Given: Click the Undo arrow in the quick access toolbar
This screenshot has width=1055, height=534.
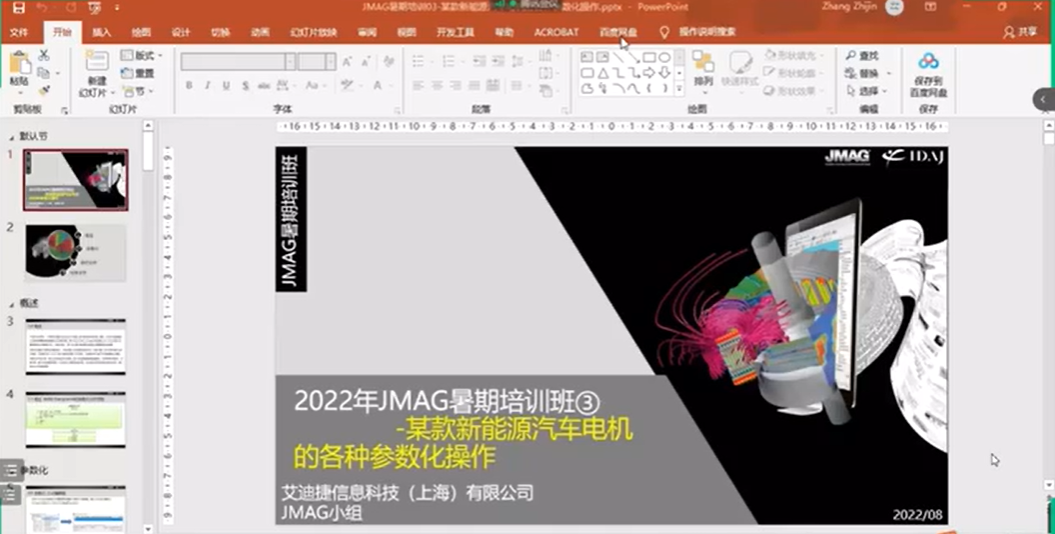Looking at the screenshot, I should click(42, 8).
